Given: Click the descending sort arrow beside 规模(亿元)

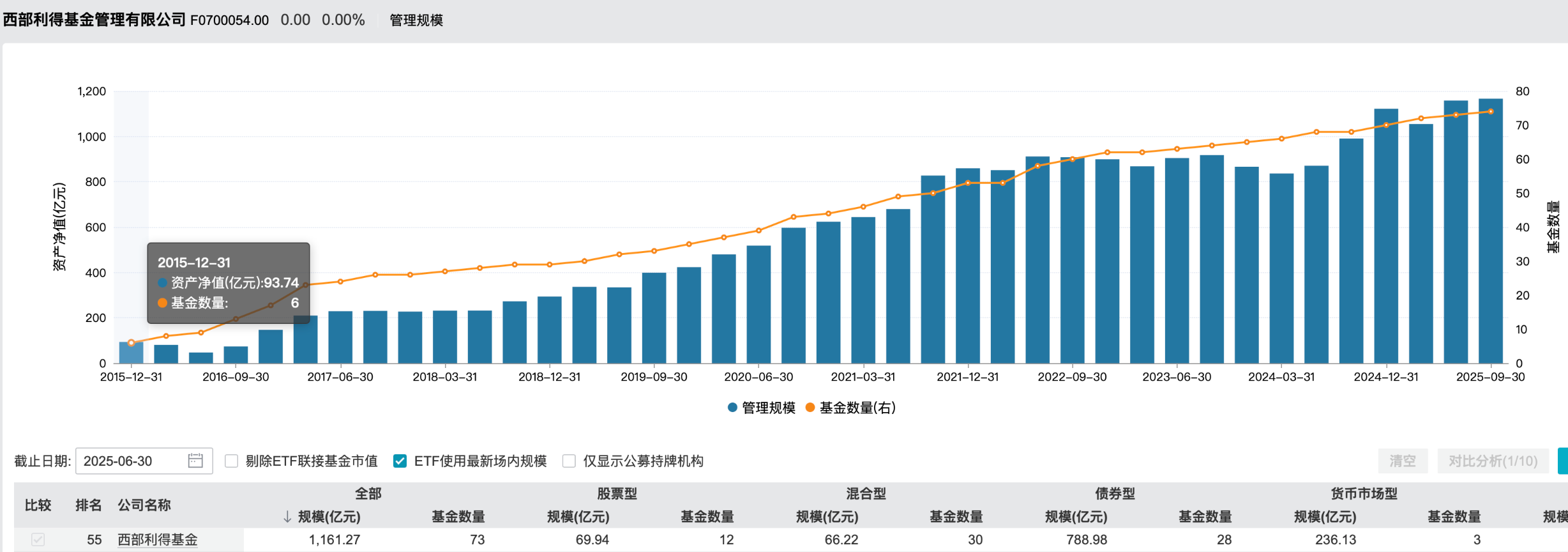Looking at the screenshot, I should 287,517.
